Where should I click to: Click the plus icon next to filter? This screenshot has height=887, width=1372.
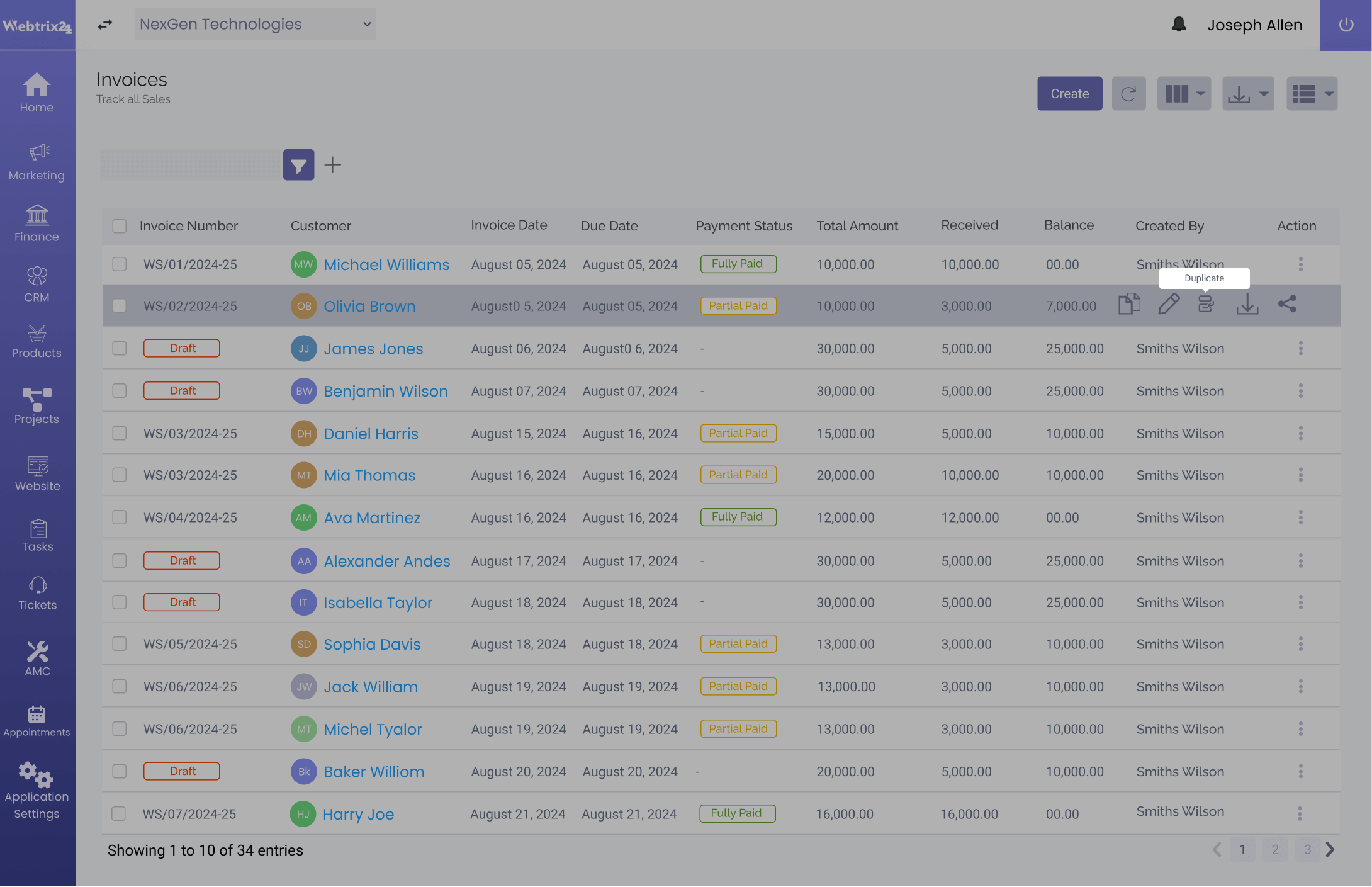(x=332, y=165)
